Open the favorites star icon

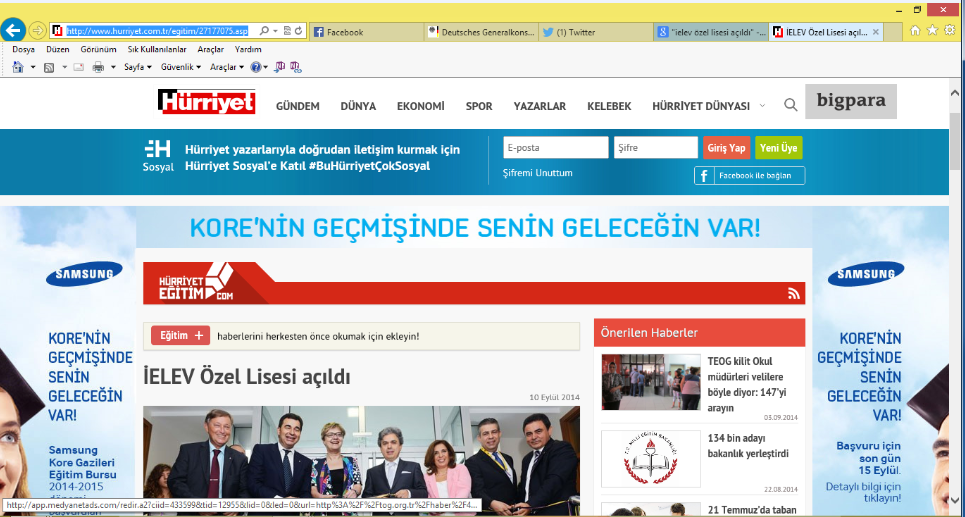pyautogui.click(x=932, y=31)
